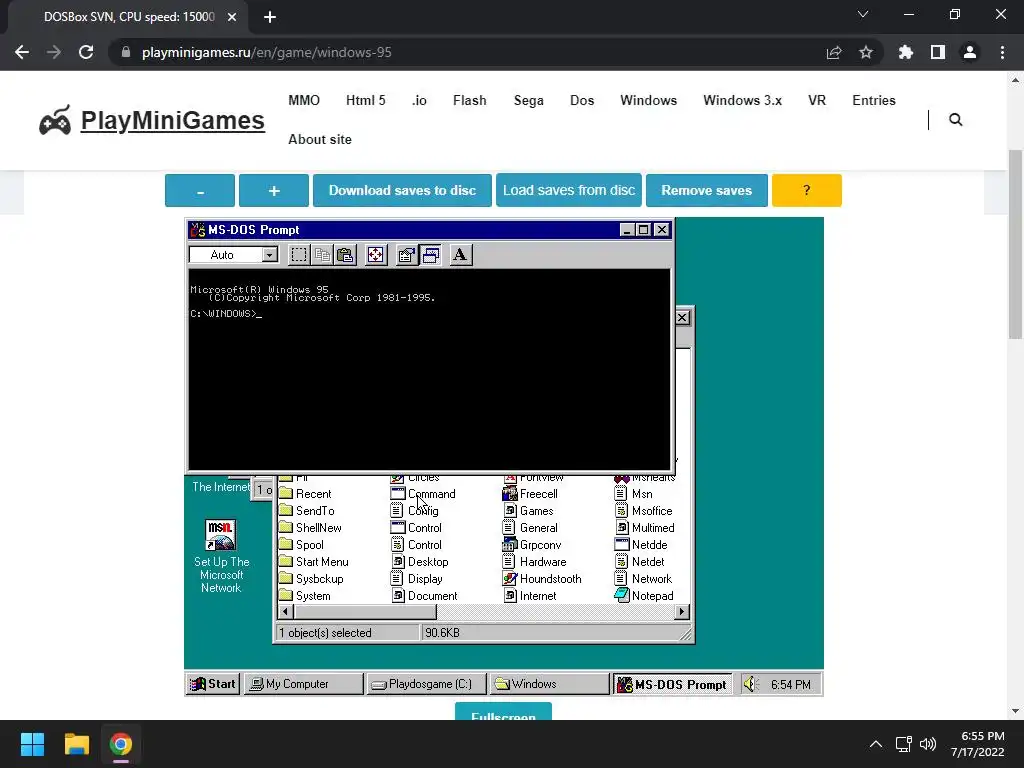Select the Hardware file
The width and height of the screenshot is (1024, 768).
click(534, 562)
